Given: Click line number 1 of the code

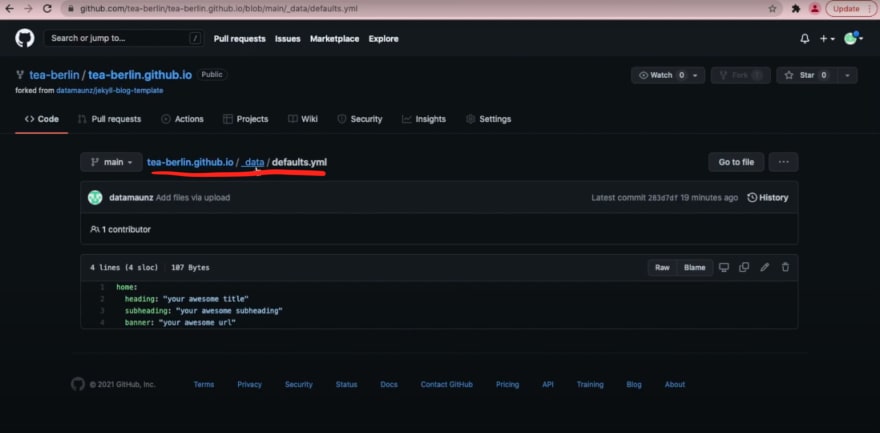Looking at the screenshot, I should pos(102,287).
